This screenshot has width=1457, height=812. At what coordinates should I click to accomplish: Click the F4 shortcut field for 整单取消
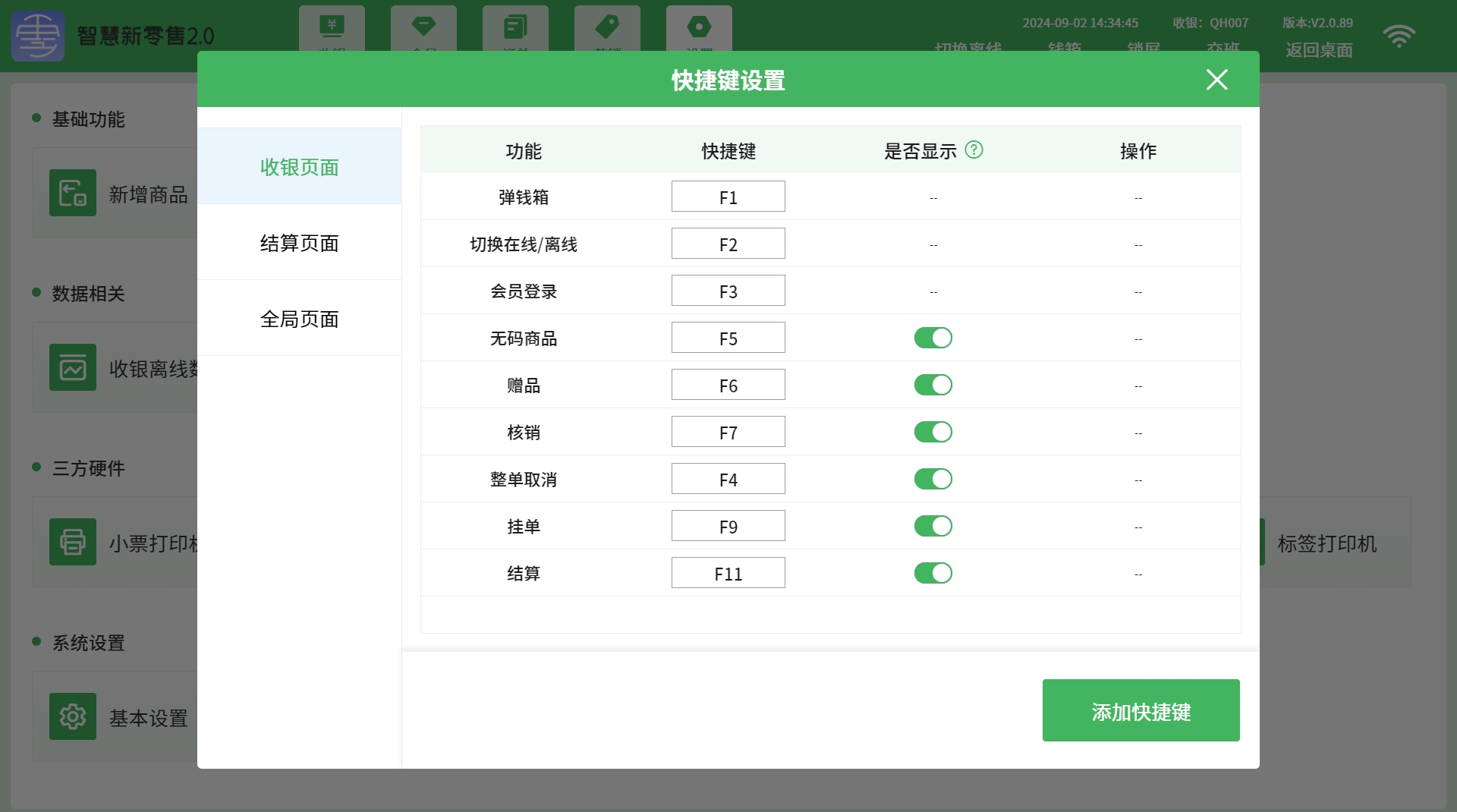tap(728, 479)
